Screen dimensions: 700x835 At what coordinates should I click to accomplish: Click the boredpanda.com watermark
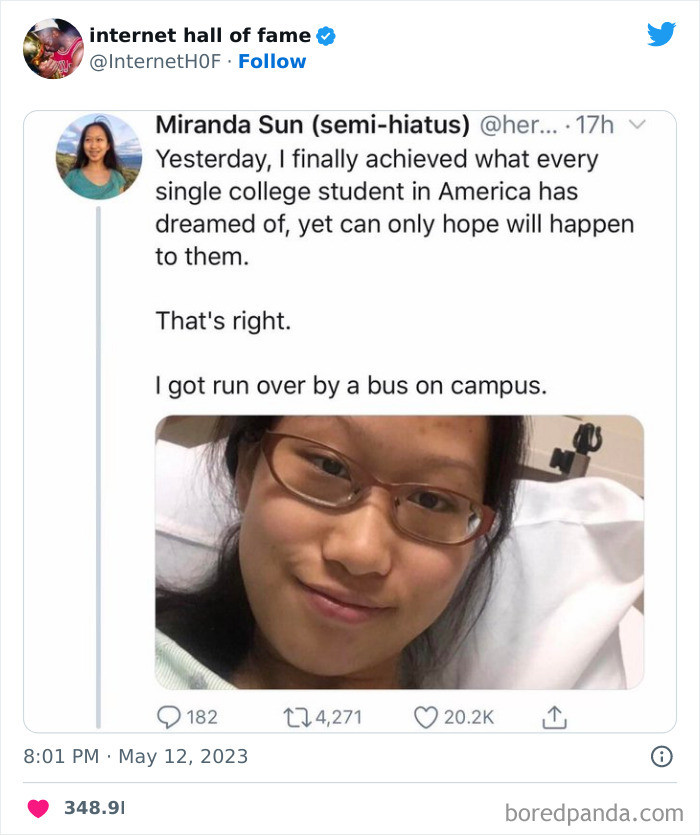click(594, 810)
